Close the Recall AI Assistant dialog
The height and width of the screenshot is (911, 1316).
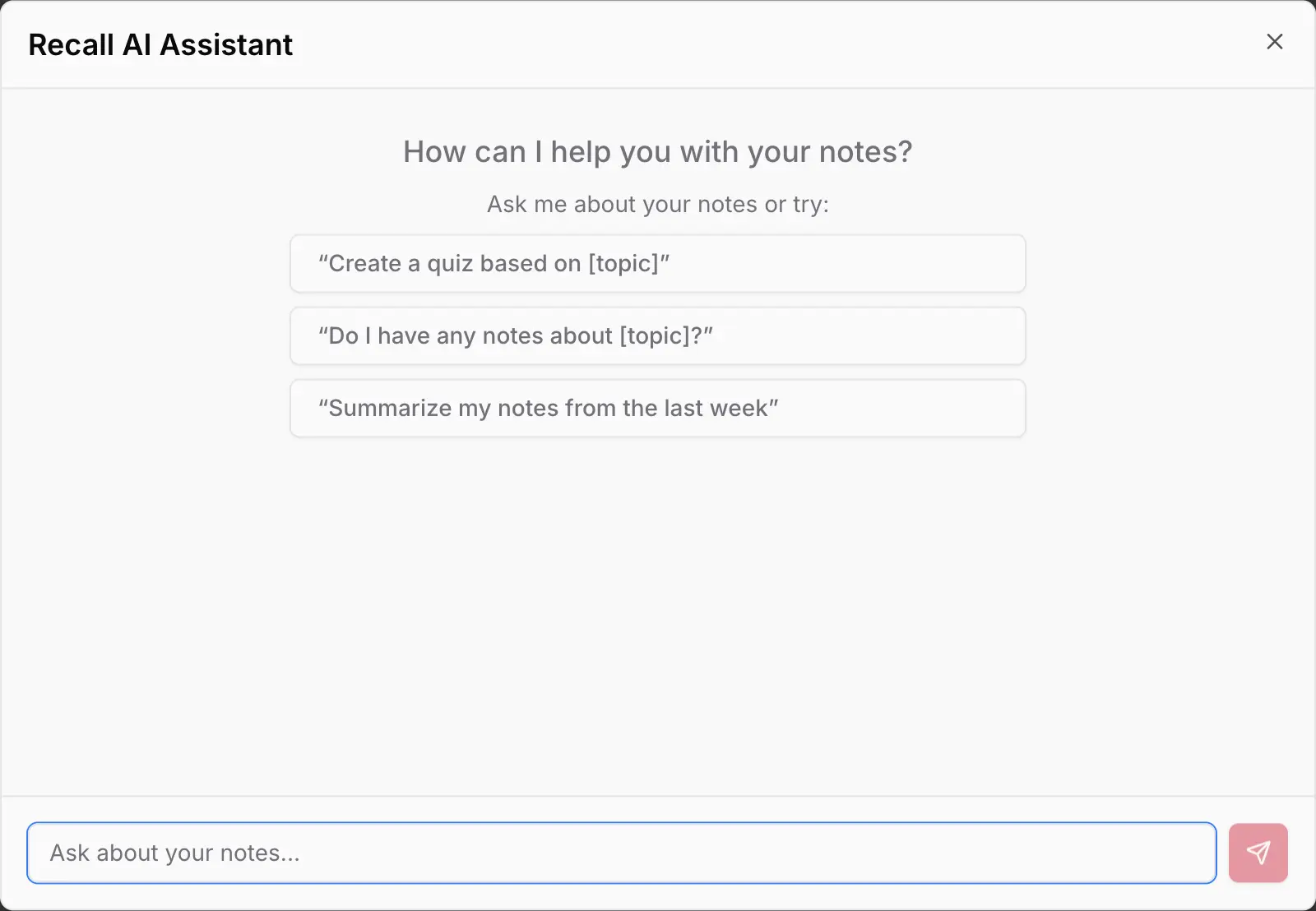tap(1274, 42)
